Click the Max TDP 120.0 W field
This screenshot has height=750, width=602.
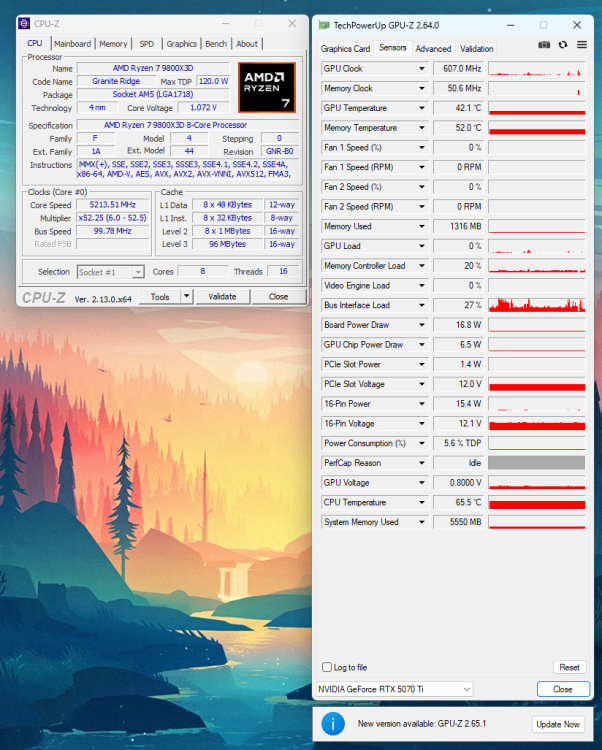tap(213, 81)
